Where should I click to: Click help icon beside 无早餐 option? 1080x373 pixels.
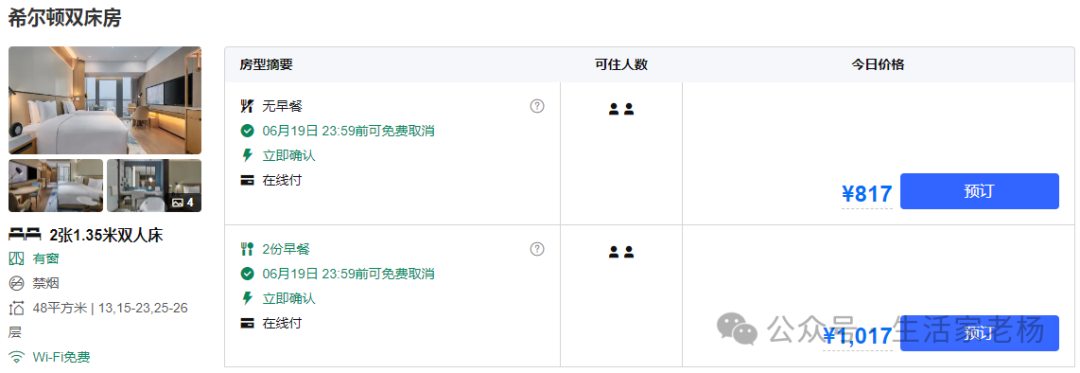point(537,106)
